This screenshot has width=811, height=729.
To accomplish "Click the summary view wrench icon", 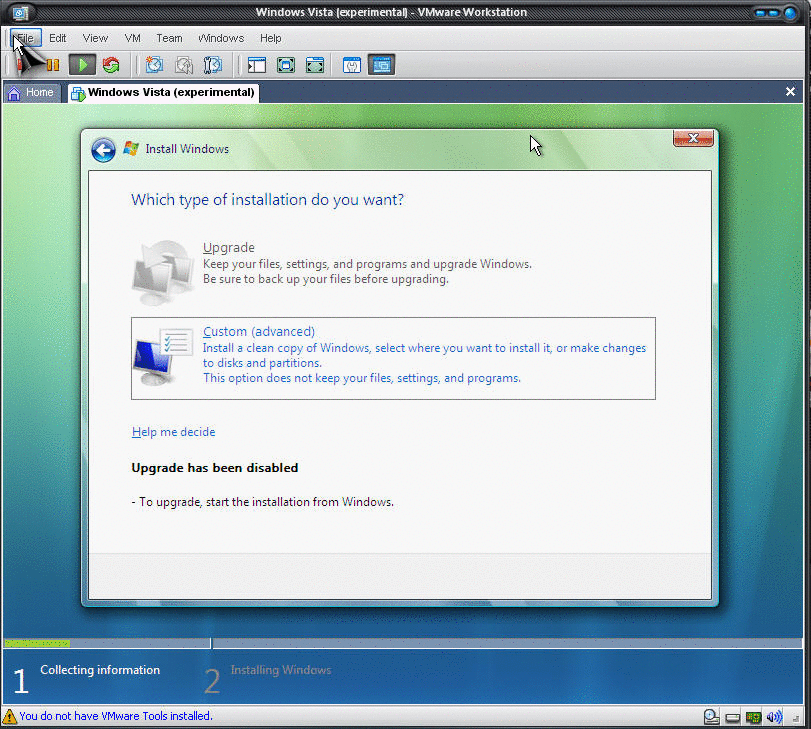I will click(352, 65).
